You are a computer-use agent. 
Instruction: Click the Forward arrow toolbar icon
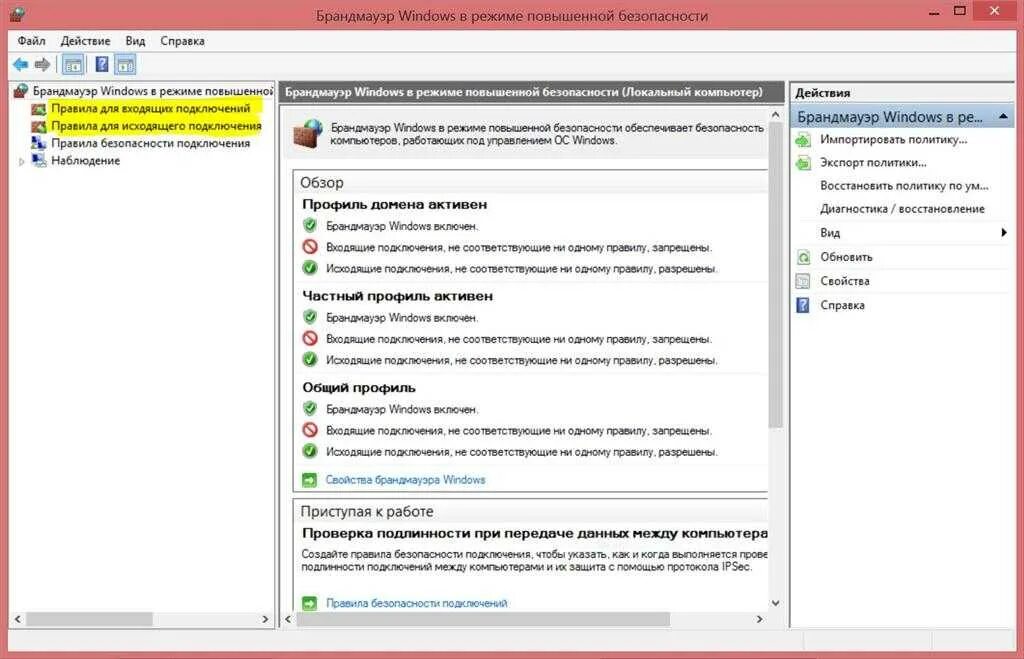click(x=42, y=64)
